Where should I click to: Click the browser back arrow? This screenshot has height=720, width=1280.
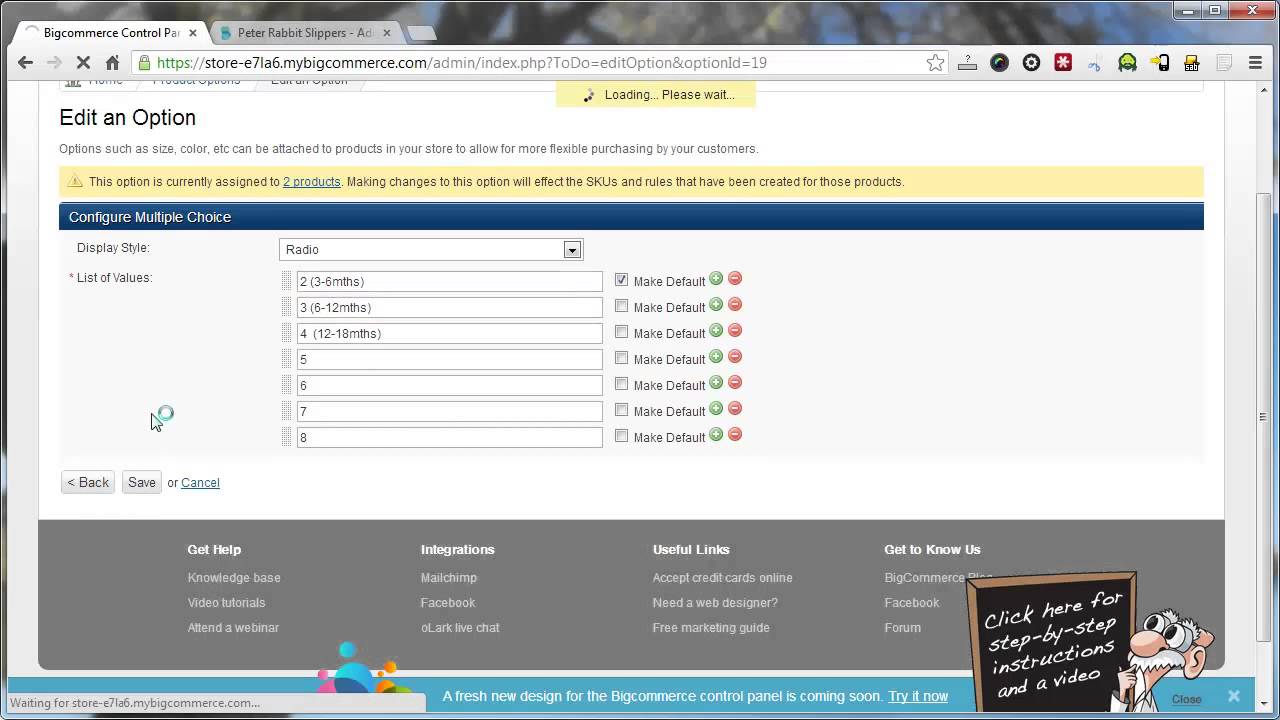tap(26, 63)
